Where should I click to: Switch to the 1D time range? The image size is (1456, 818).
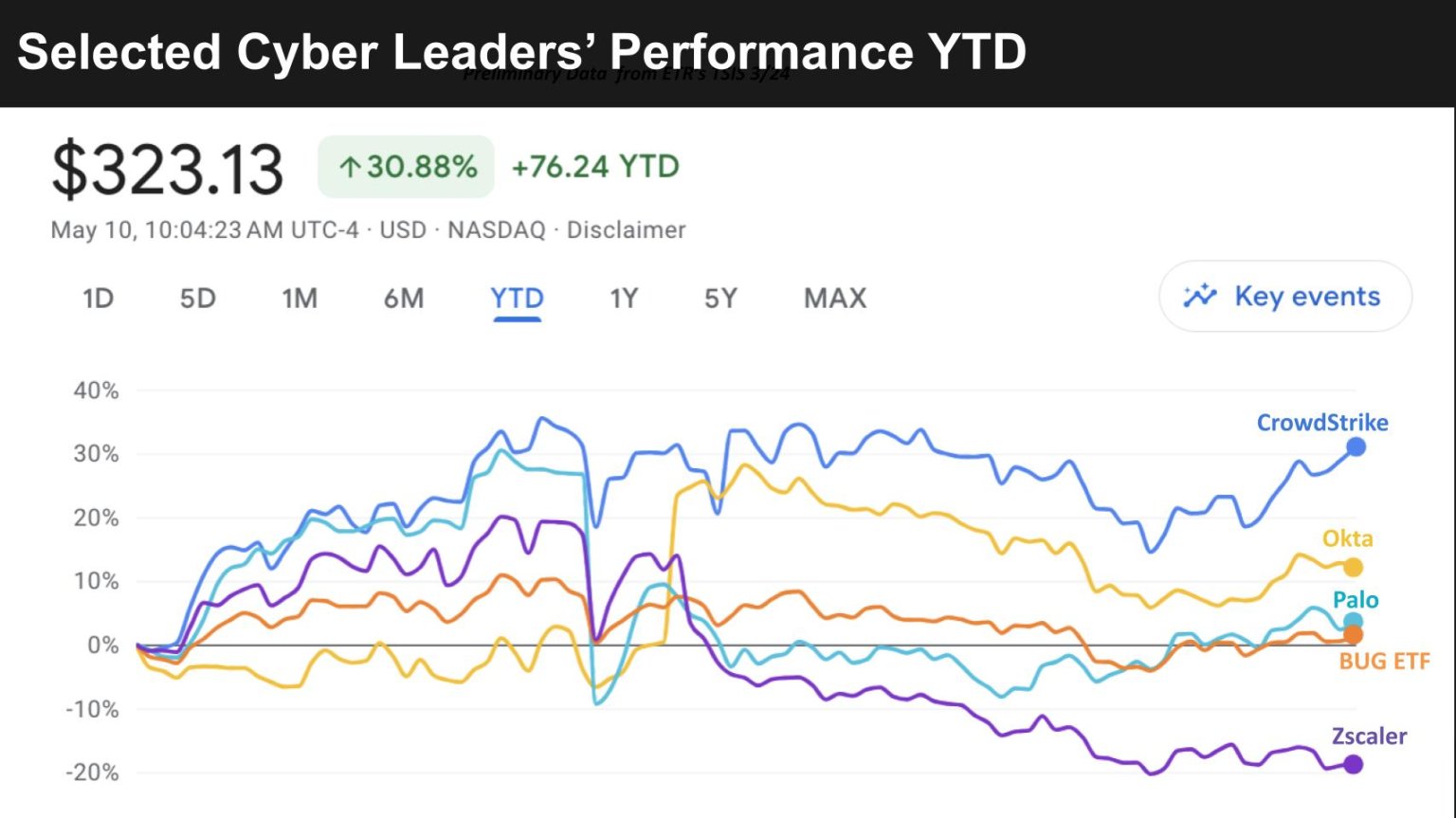tap(98, 299)
